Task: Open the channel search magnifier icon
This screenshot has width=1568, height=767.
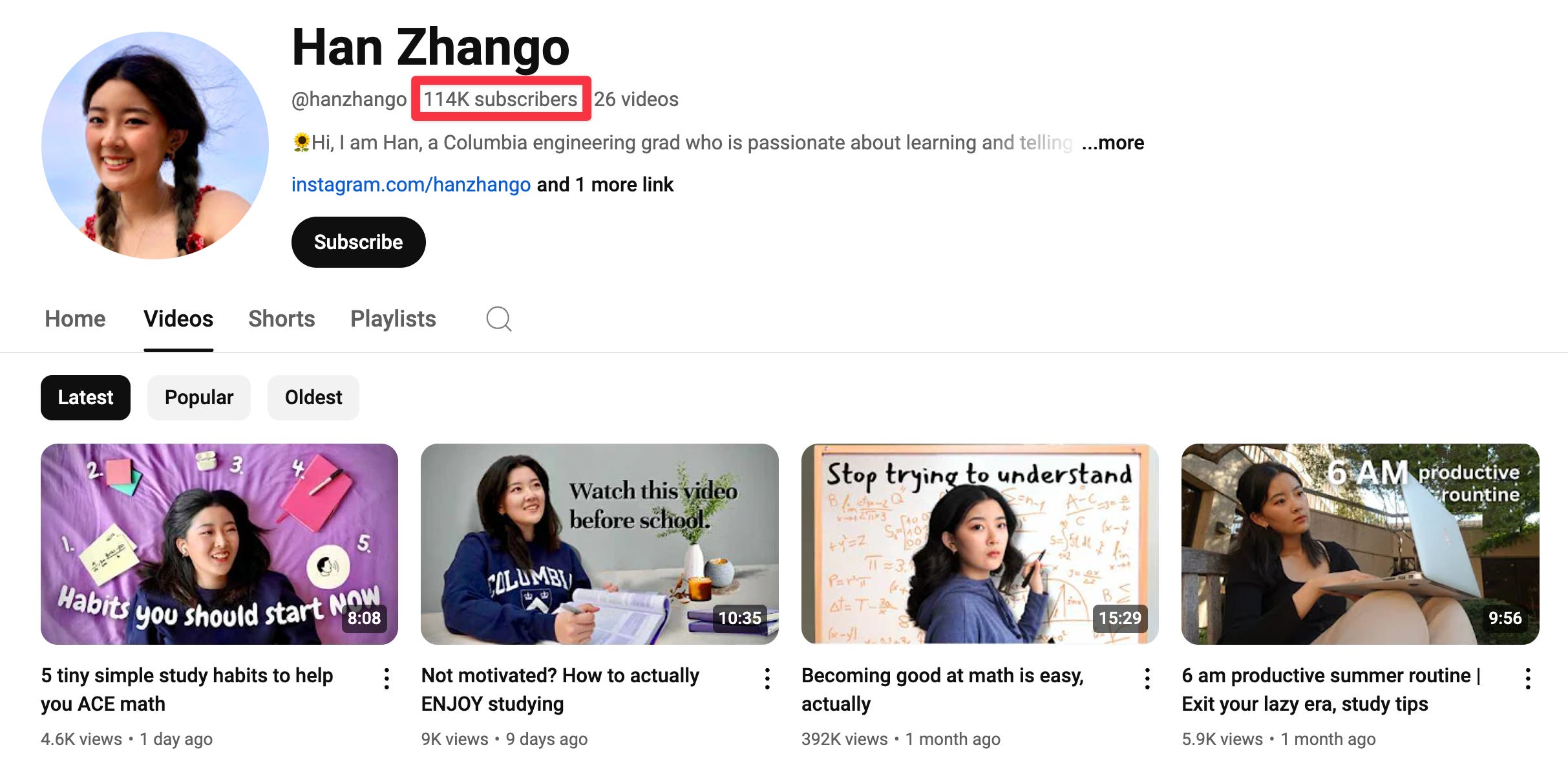Action: (x=498, y=319)
